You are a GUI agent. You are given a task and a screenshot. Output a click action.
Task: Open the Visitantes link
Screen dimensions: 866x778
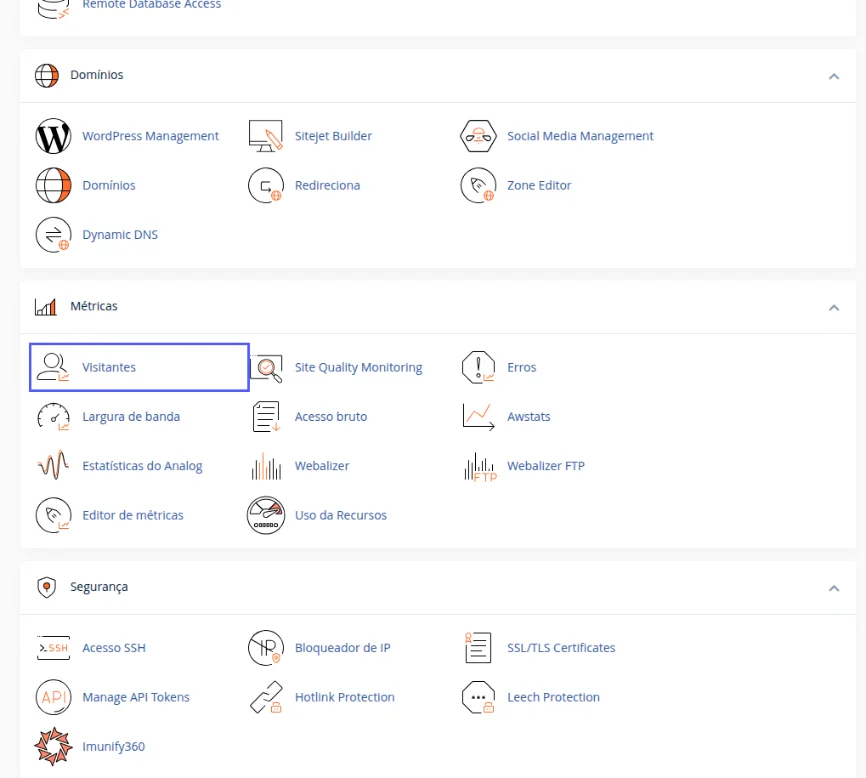[109, 367]
